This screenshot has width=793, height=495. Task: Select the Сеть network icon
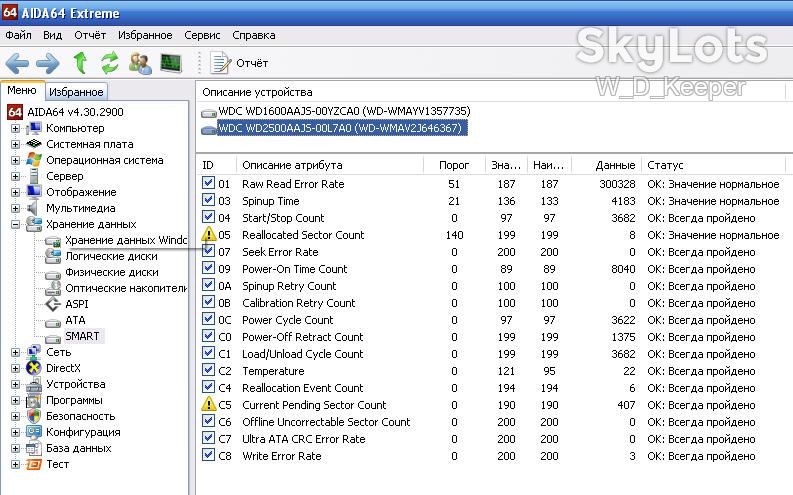click(34, 352)
